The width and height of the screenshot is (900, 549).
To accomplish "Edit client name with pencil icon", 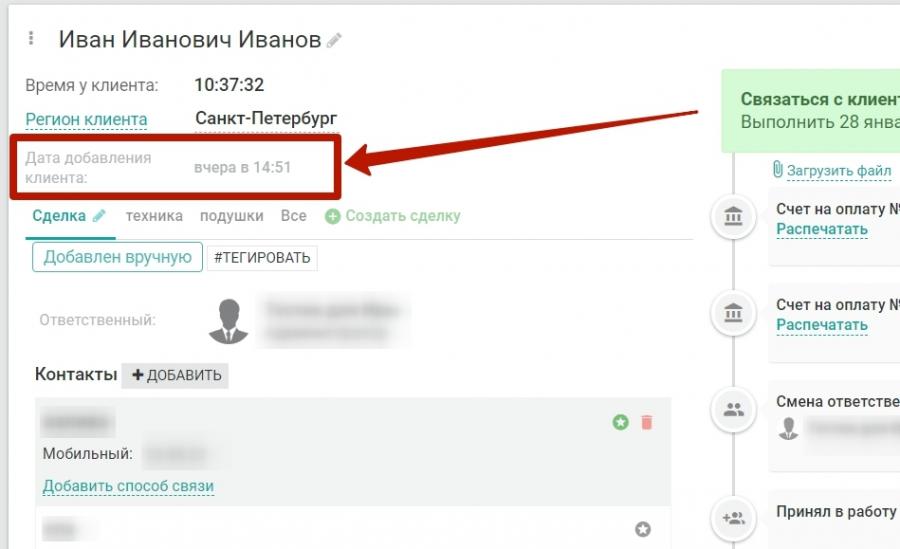I will click(334, 40).
